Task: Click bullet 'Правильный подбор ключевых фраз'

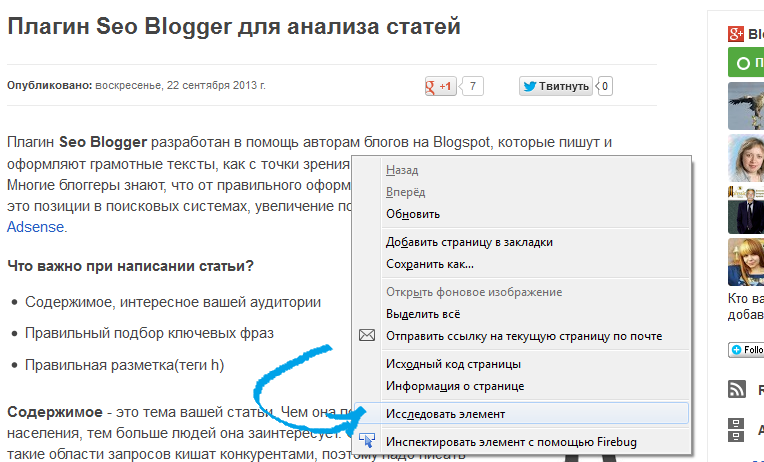Action: point(150,333)
